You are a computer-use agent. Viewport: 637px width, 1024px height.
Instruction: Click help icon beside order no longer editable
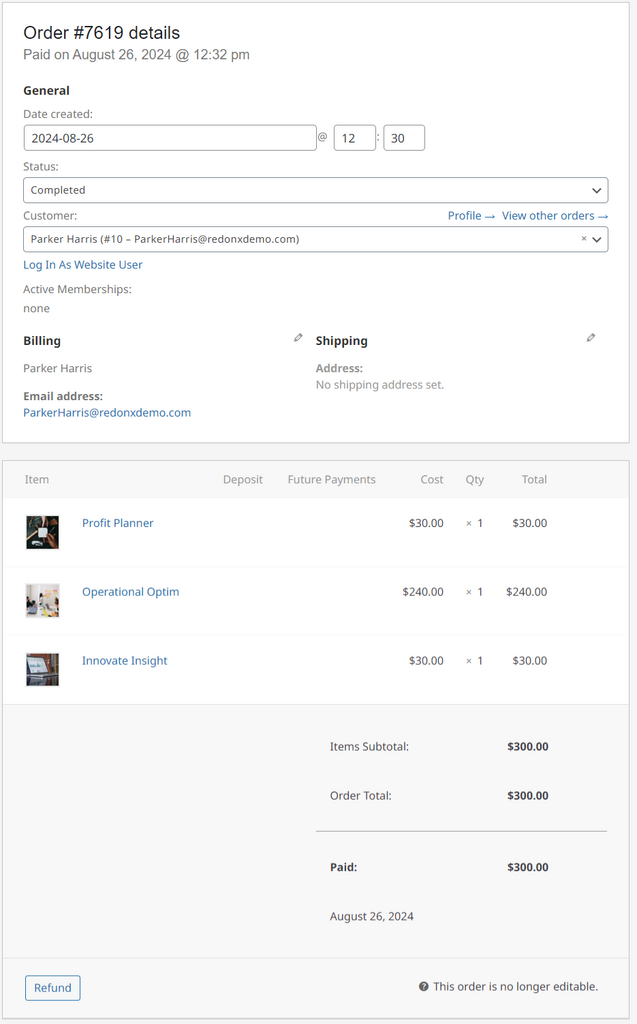pos(424,987)
